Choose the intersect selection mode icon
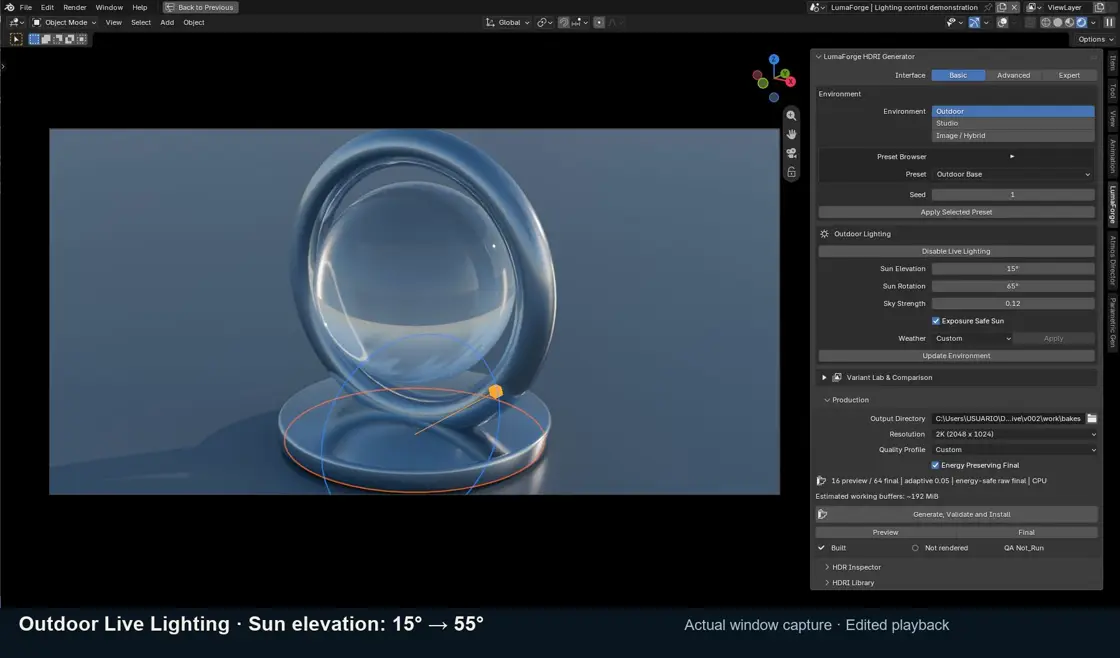Viewport: 1120px width, 658px height. [x=81, y=39]
